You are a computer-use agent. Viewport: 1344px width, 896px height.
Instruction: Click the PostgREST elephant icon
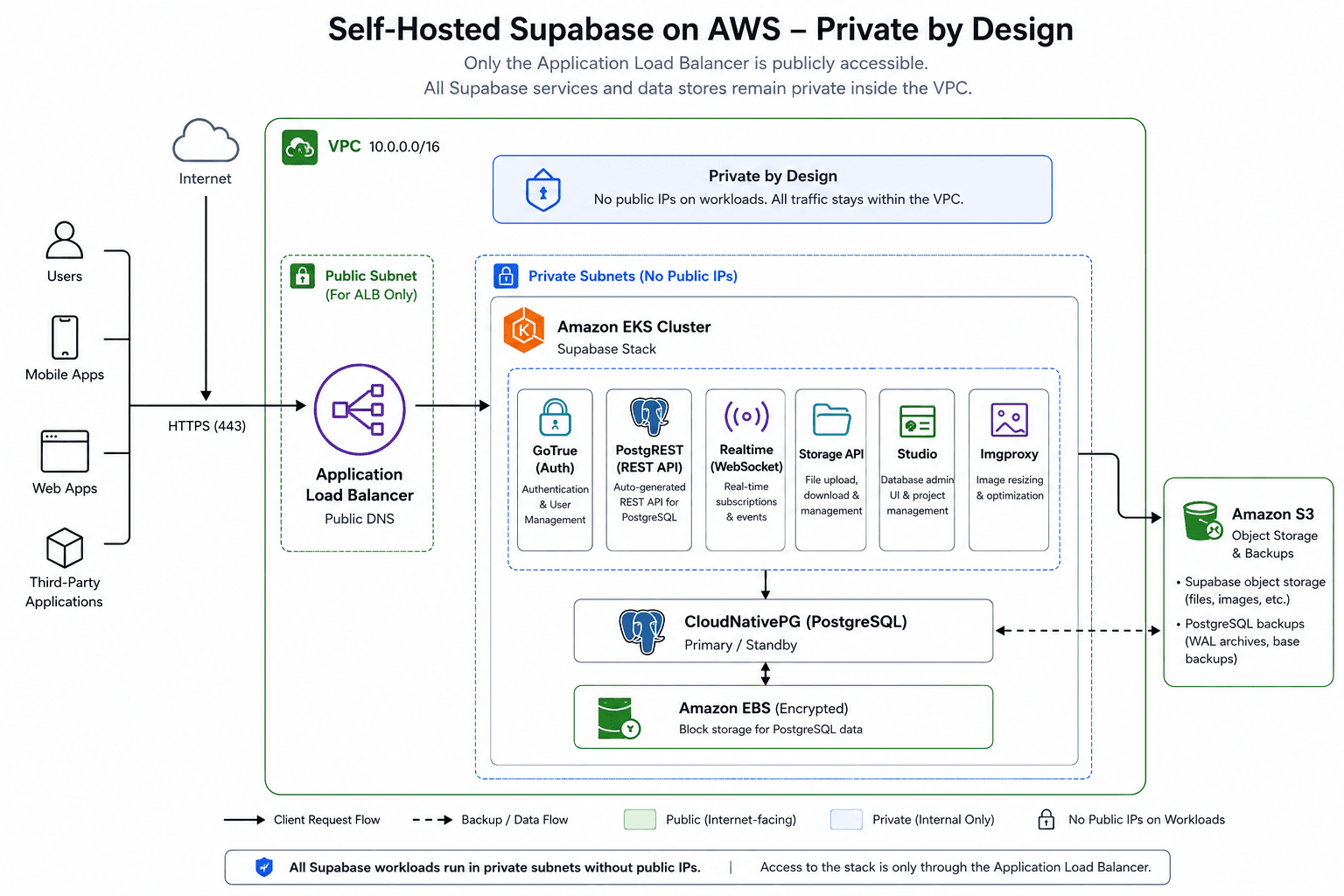click(649, 416)
